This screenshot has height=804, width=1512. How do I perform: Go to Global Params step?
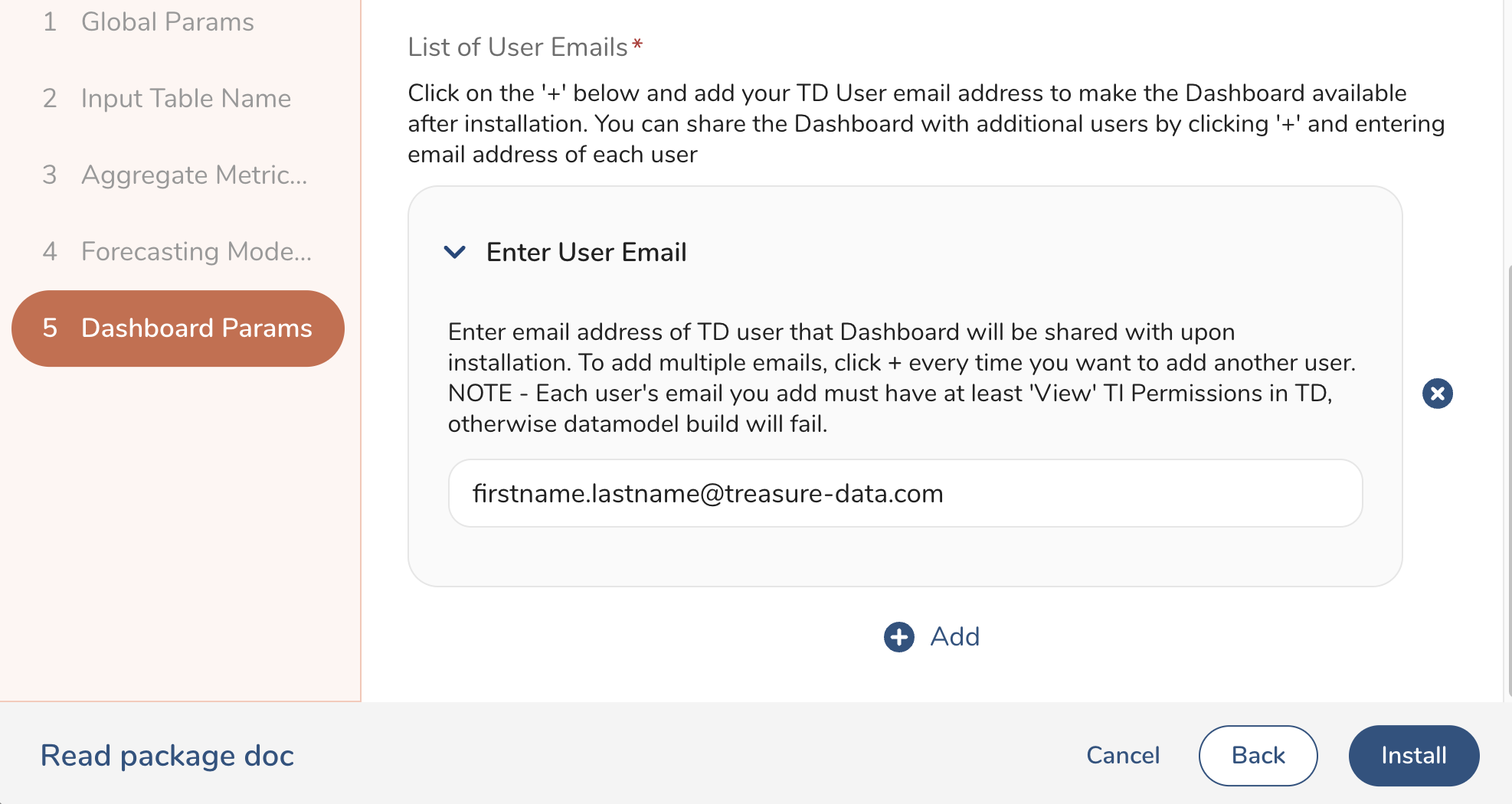(x=167, y=21)
